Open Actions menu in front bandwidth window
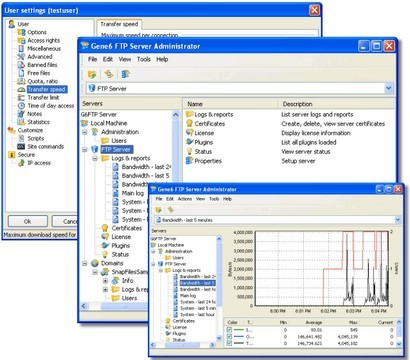The image size is (410, 360). (x=185, y=199)
